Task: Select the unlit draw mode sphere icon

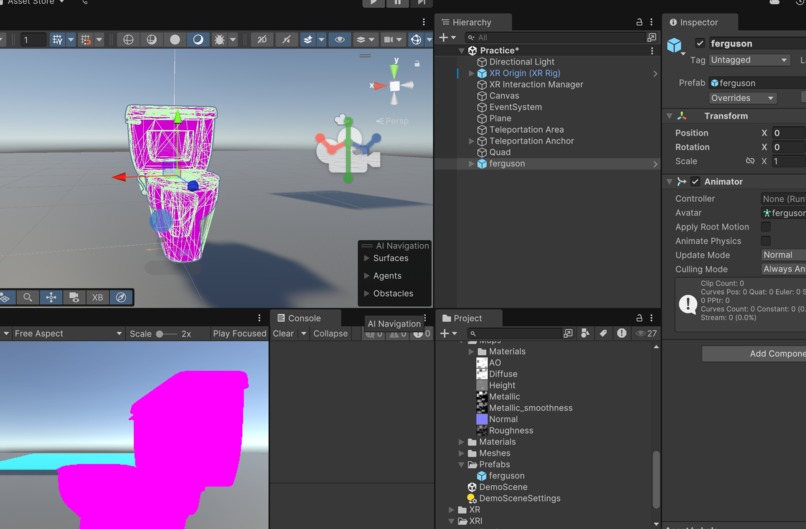Action: click(175, 40)
